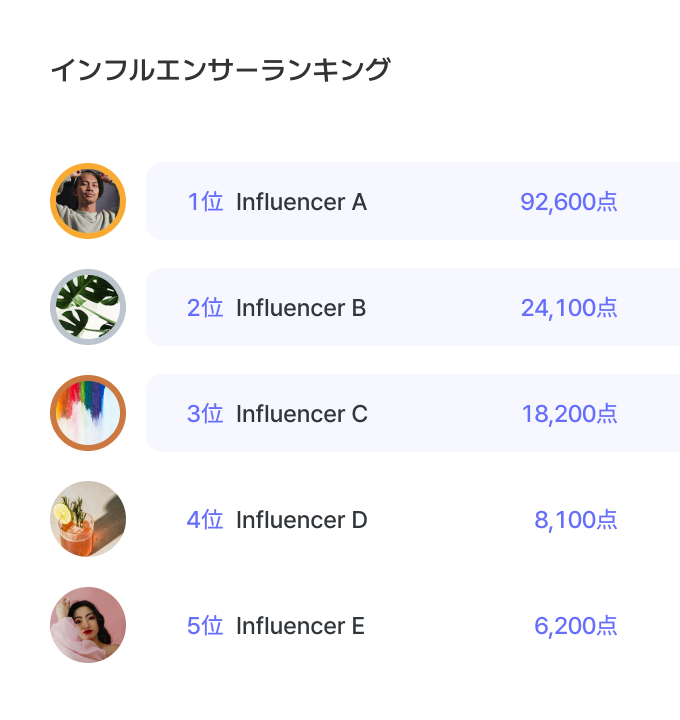680x720 pixels.
Task: Click the 4位 rank label
Action: (205, 520)
